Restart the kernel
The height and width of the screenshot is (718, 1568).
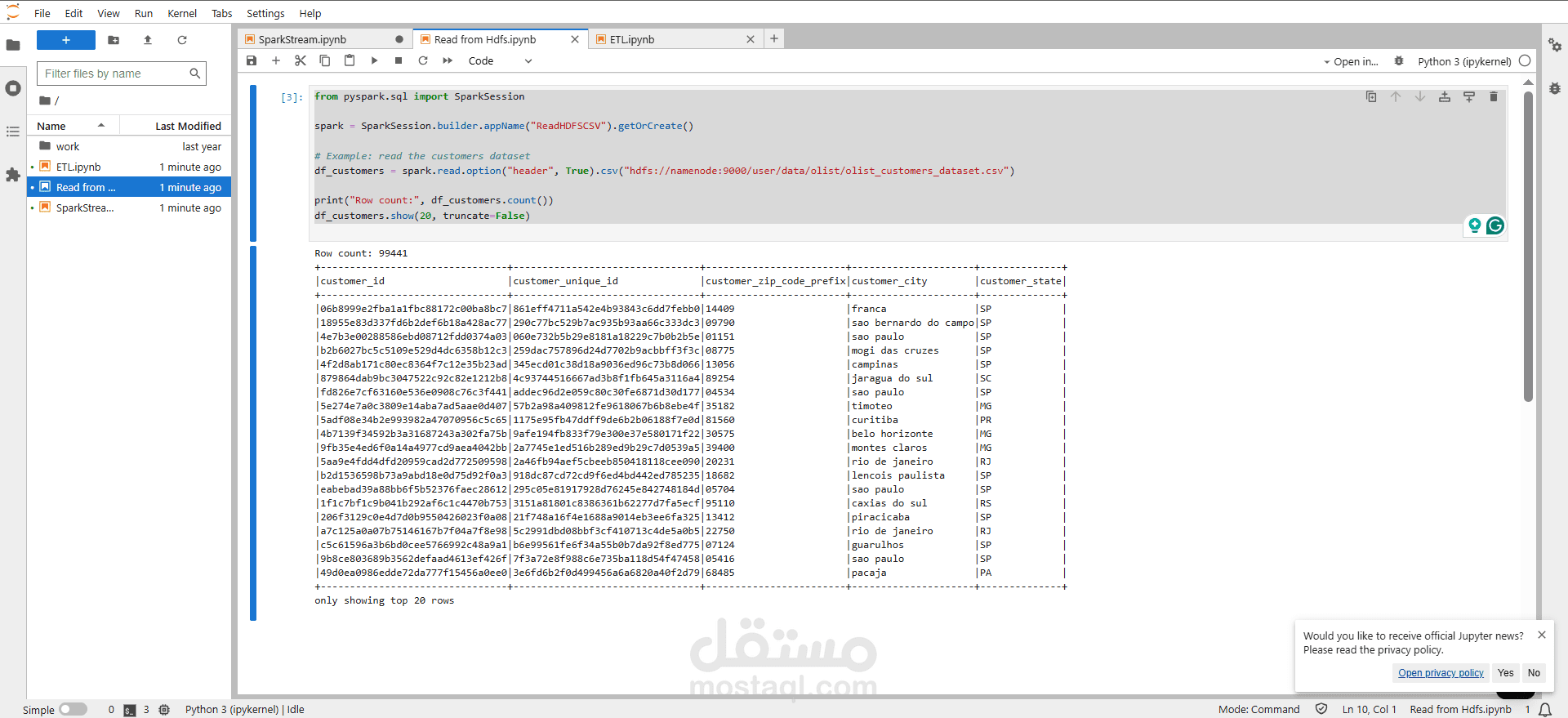423,60
